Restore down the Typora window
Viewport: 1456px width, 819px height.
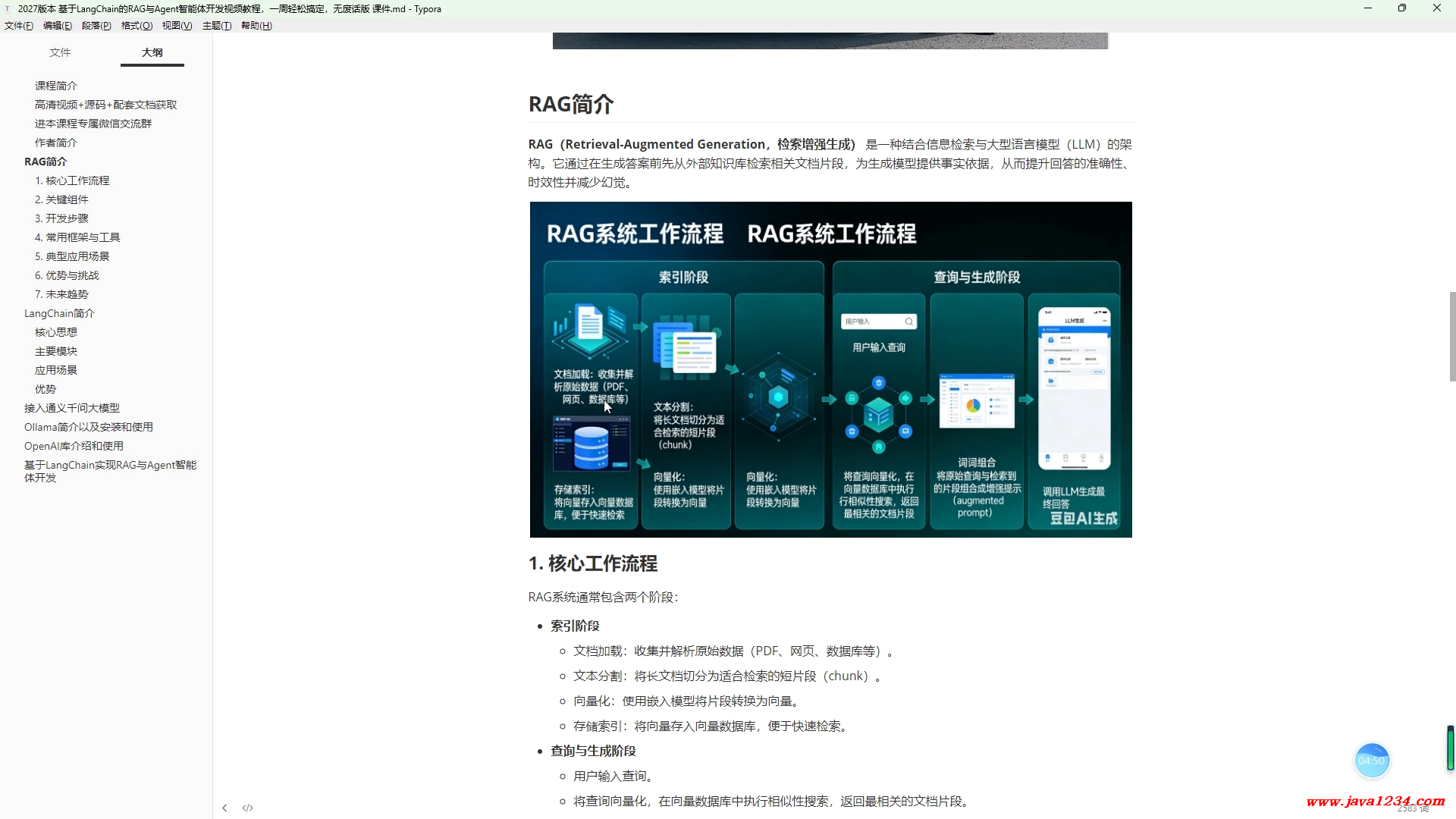click(x=1401, y=8)
